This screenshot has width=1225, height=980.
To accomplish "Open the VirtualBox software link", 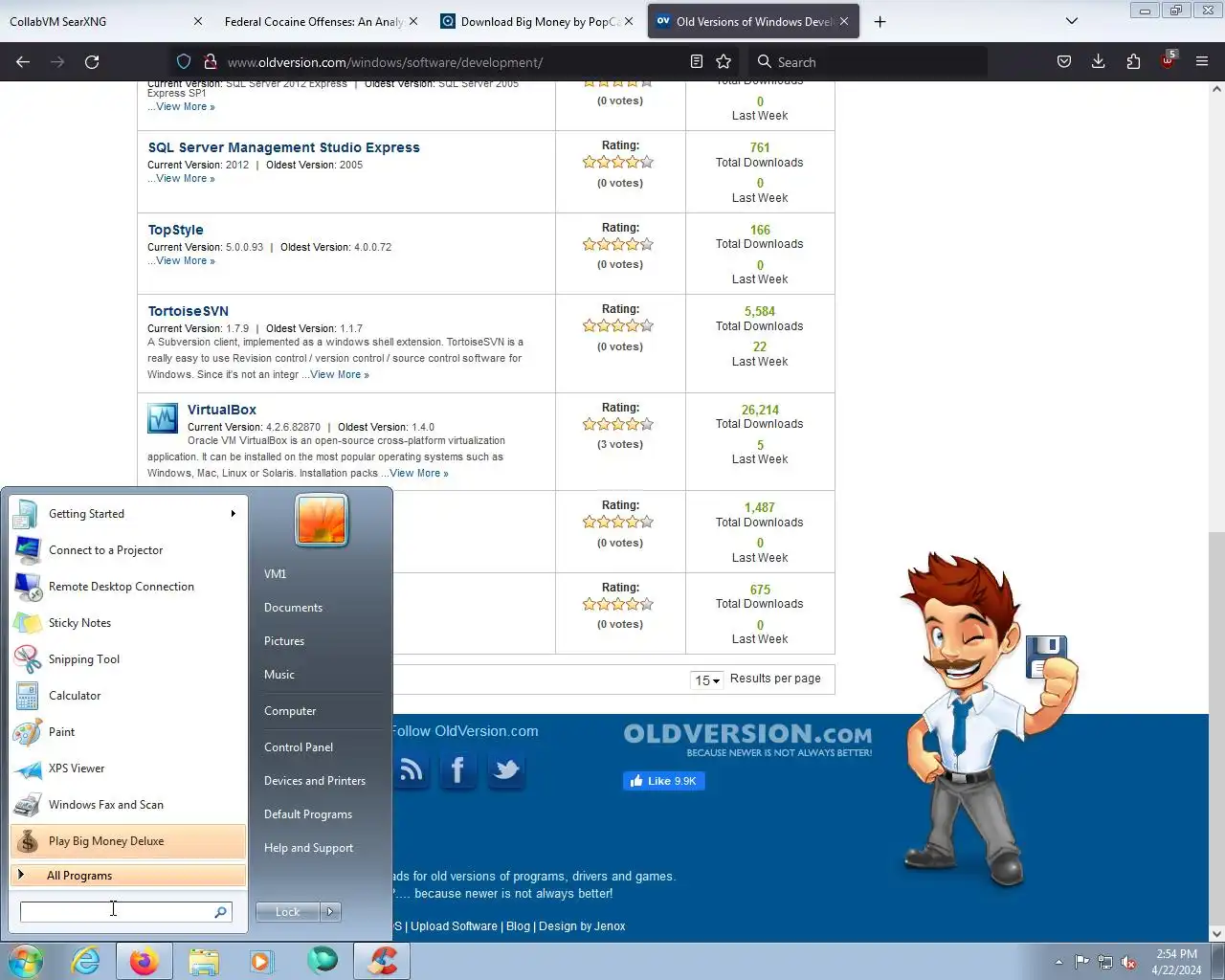I will point(222,410).
